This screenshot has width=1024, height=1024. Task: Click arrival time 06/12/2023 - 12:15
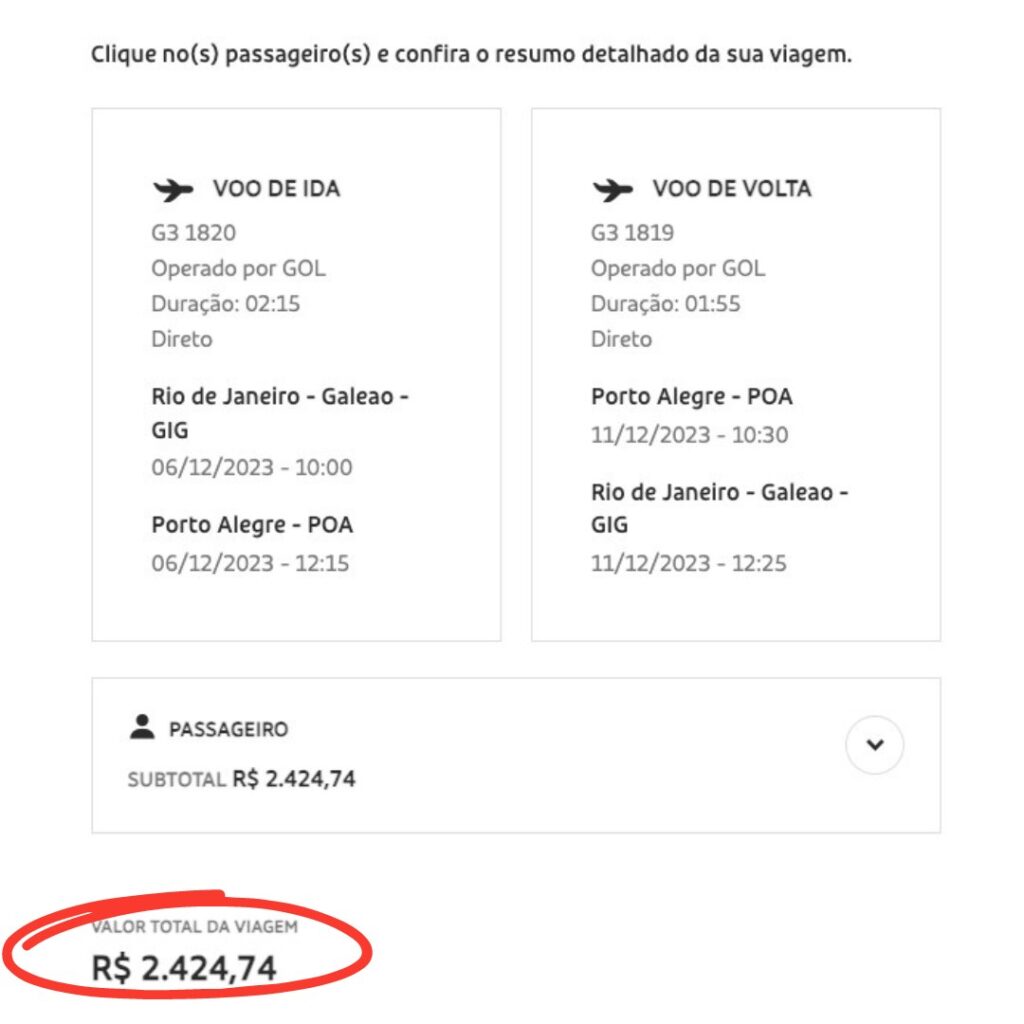click(250, 563)
